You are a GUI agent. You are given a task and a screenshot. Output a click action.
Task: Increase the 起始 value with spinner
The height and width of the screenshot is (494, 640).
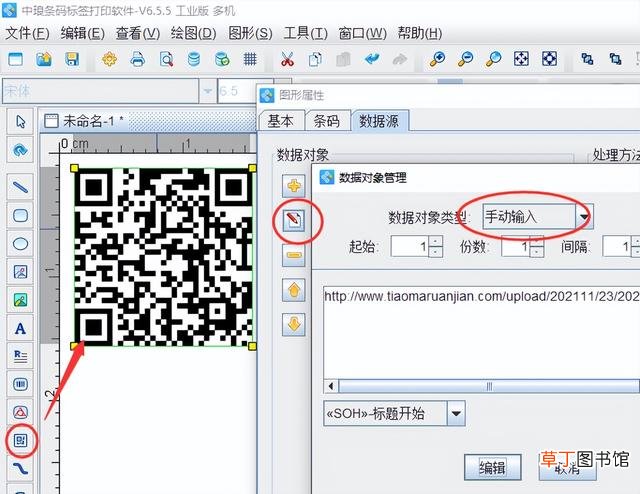click(436, 241)
